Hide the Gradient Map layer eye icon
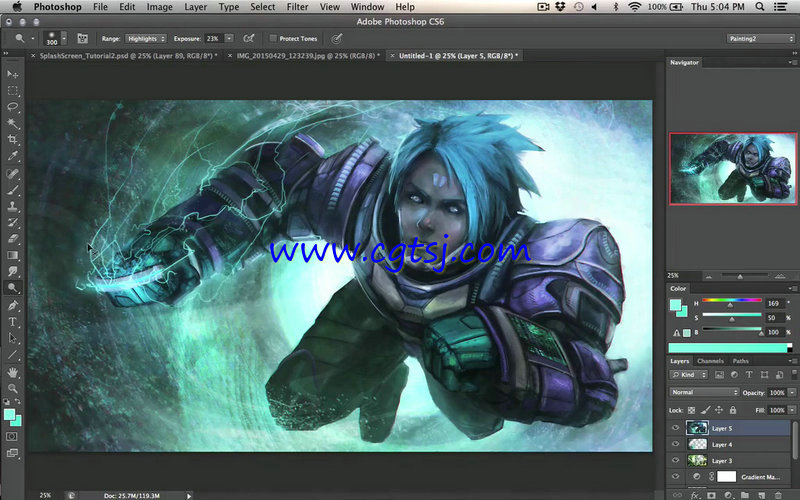The height and width of the screenshot is (500, 800). point(676,477)
